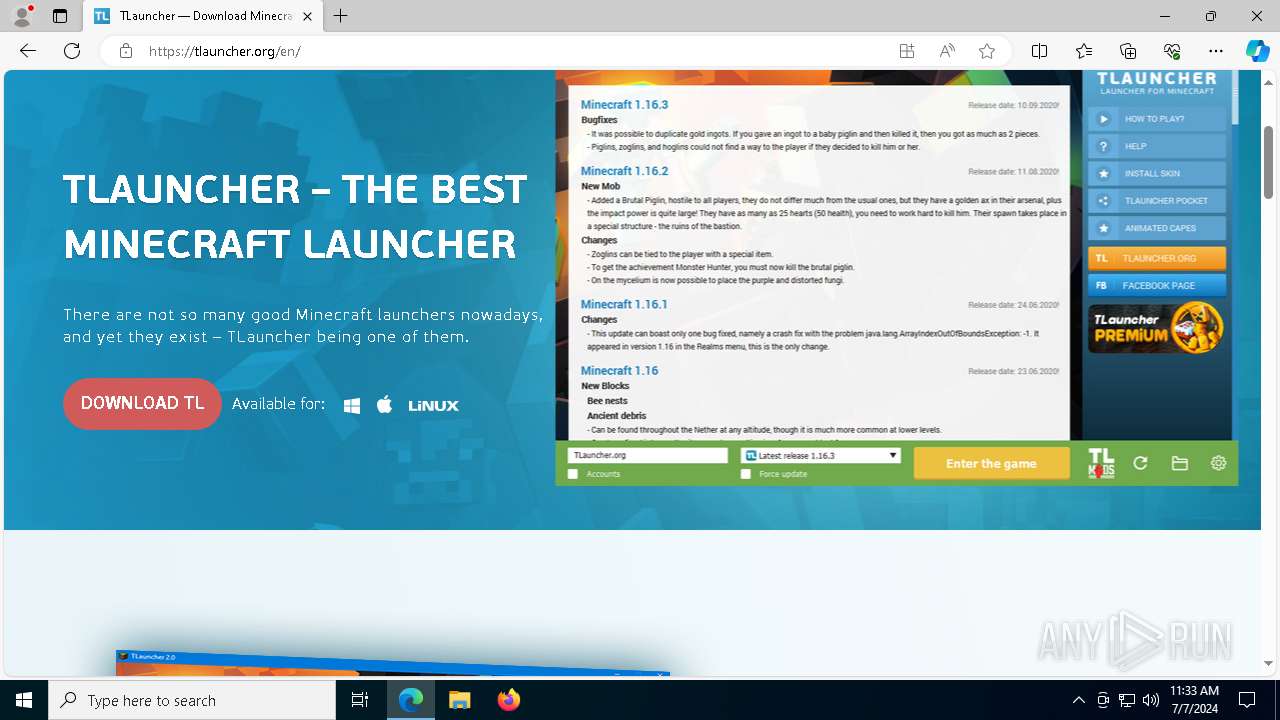This screenshot has width=1280, height=720.
Task: Open a new browser tab
Action: click(x=341, y=16)
